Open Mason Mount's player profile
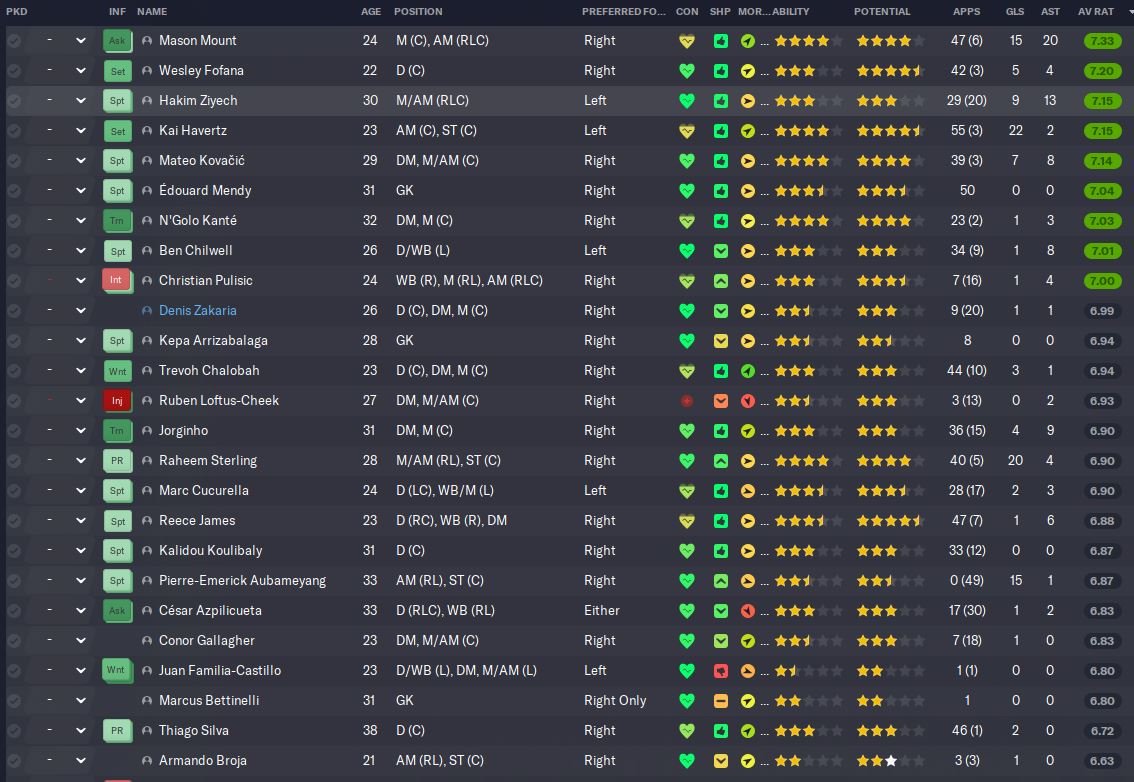This screenshot has width=1134, height=782. (x=197, y=41)
